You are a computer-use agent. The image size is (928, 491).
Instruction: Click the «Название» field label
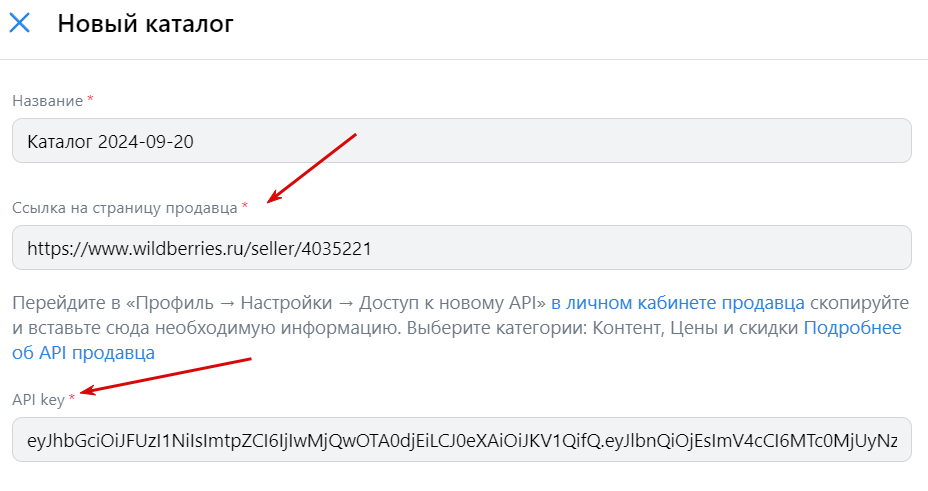pos(48,101)
